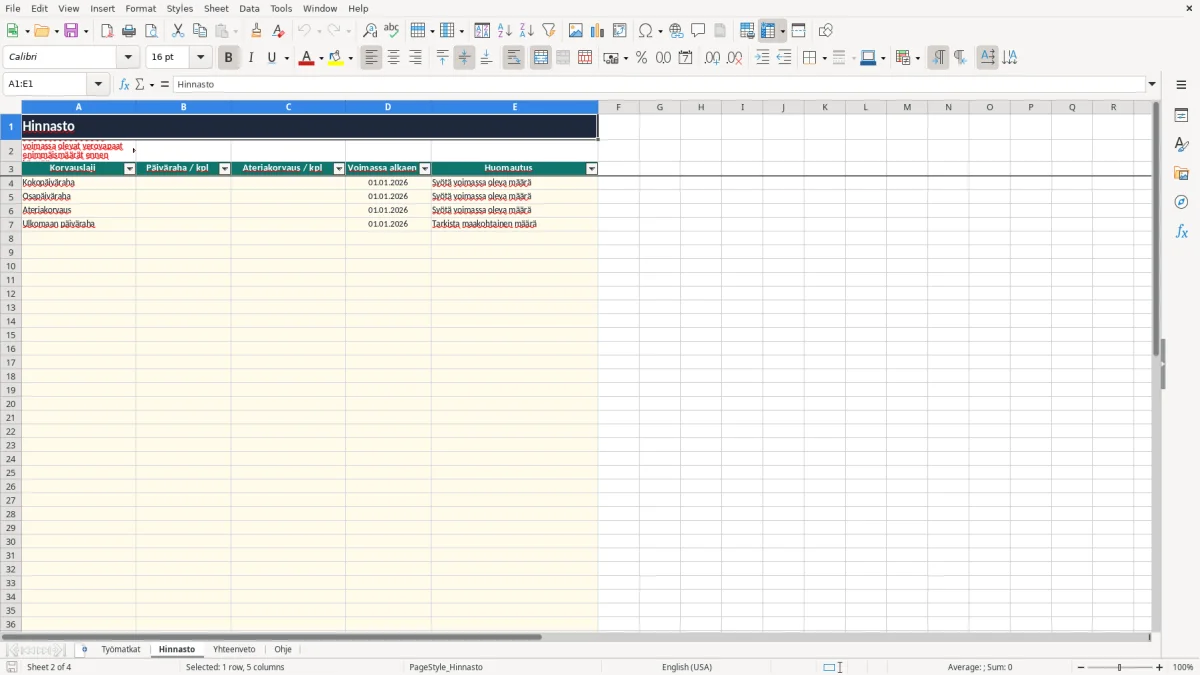Click Export as PDF icon
Viewport: 1200px width, 675px height.
(108, 31)
